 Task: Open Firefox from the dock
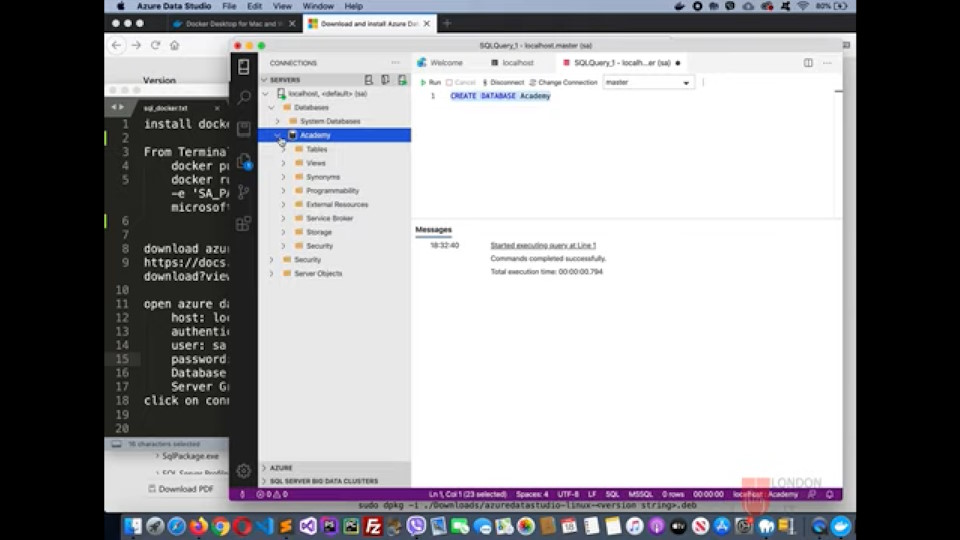[198, 526]
